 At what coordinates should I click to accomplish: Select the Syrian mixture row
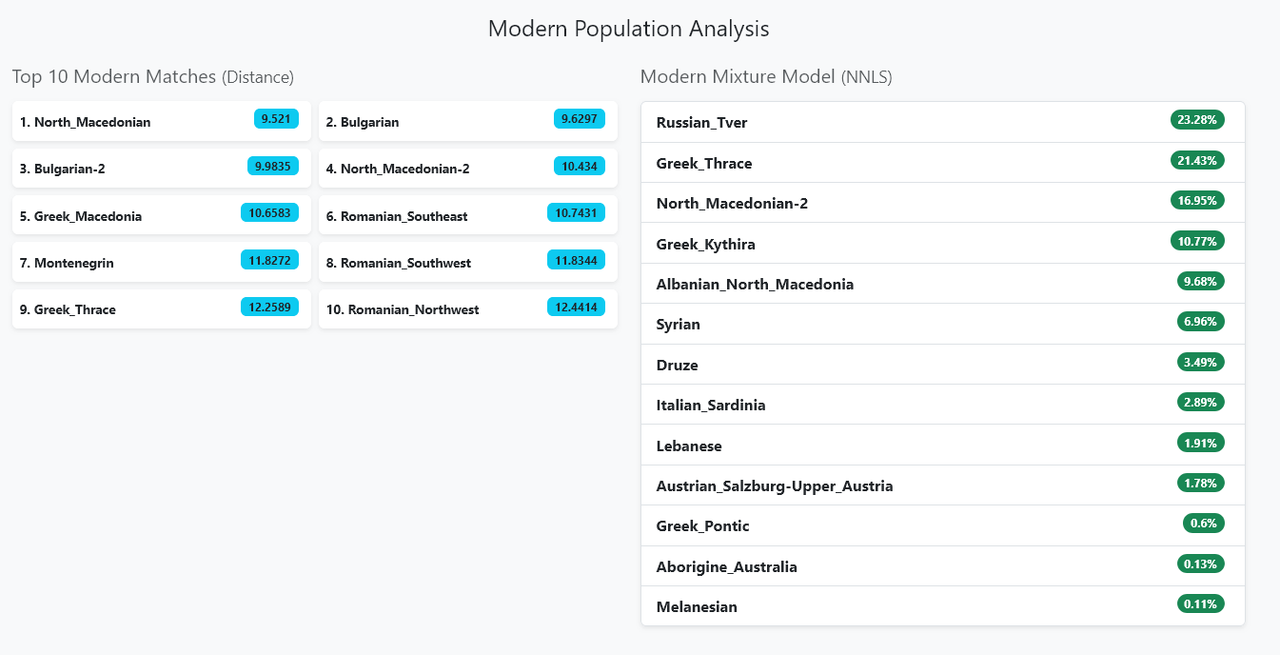[x=942, y=324]
